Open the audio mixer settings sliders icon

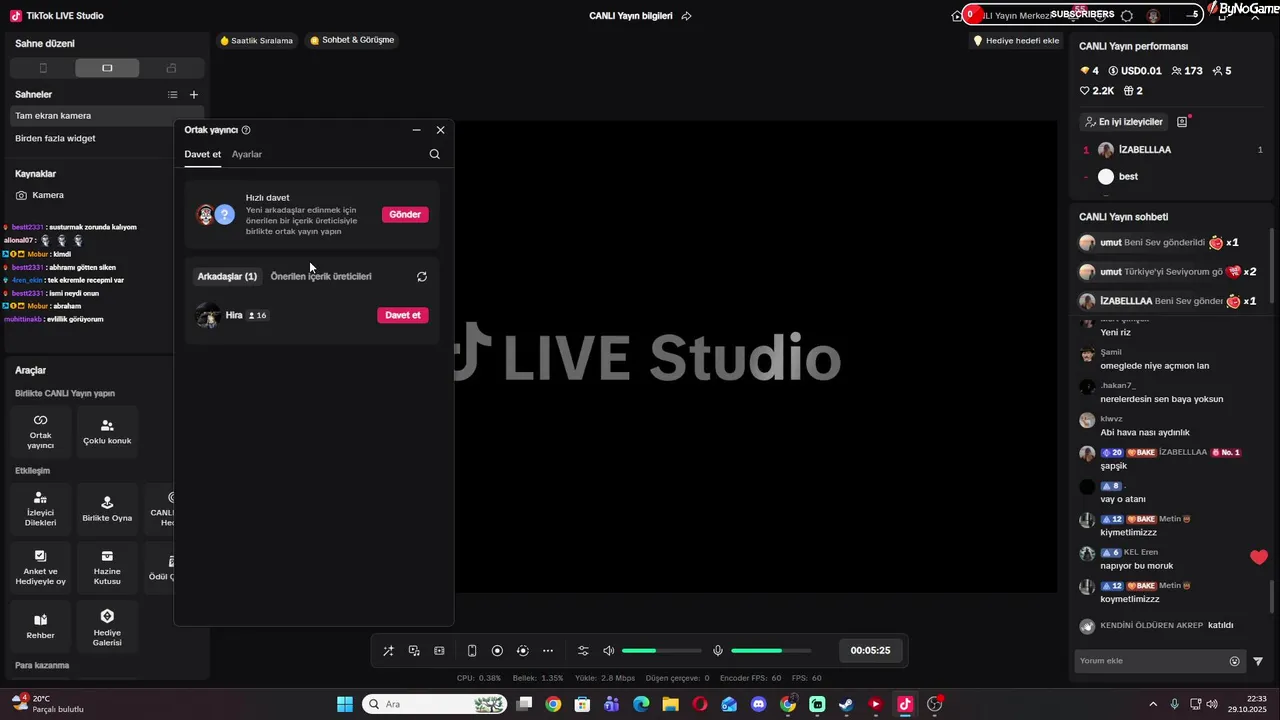pos(583,651)
